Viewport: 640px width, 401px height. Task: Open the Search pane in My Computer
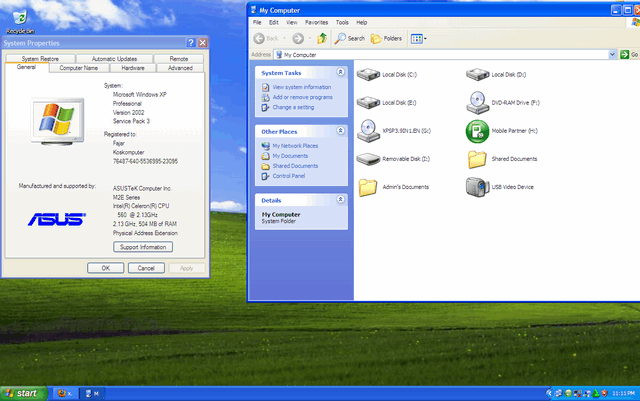(350, 38)
